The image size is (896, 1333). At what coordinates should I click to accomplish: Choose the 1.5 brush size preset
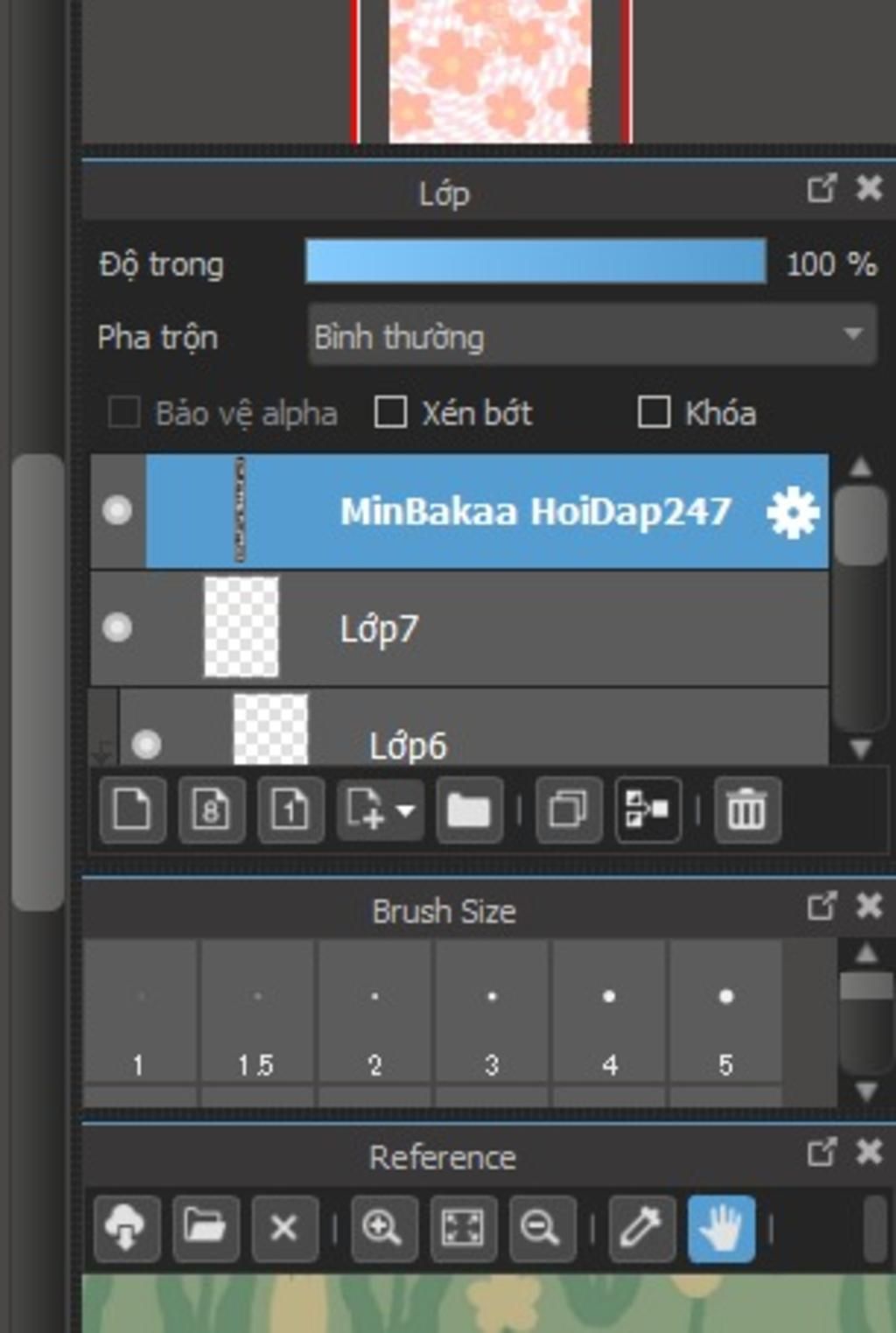pos(256,1012)
